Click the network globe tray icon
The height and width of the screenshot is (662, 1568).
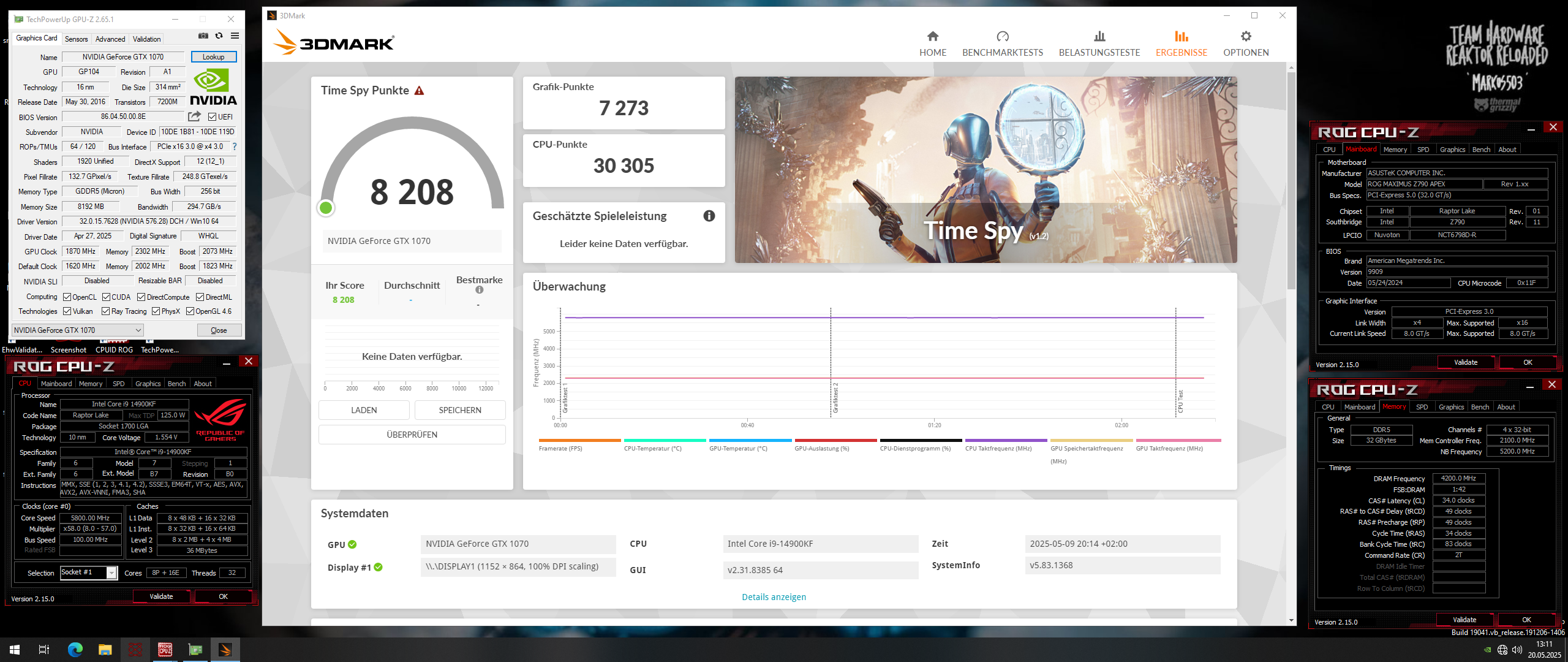tap(1502, 650)
